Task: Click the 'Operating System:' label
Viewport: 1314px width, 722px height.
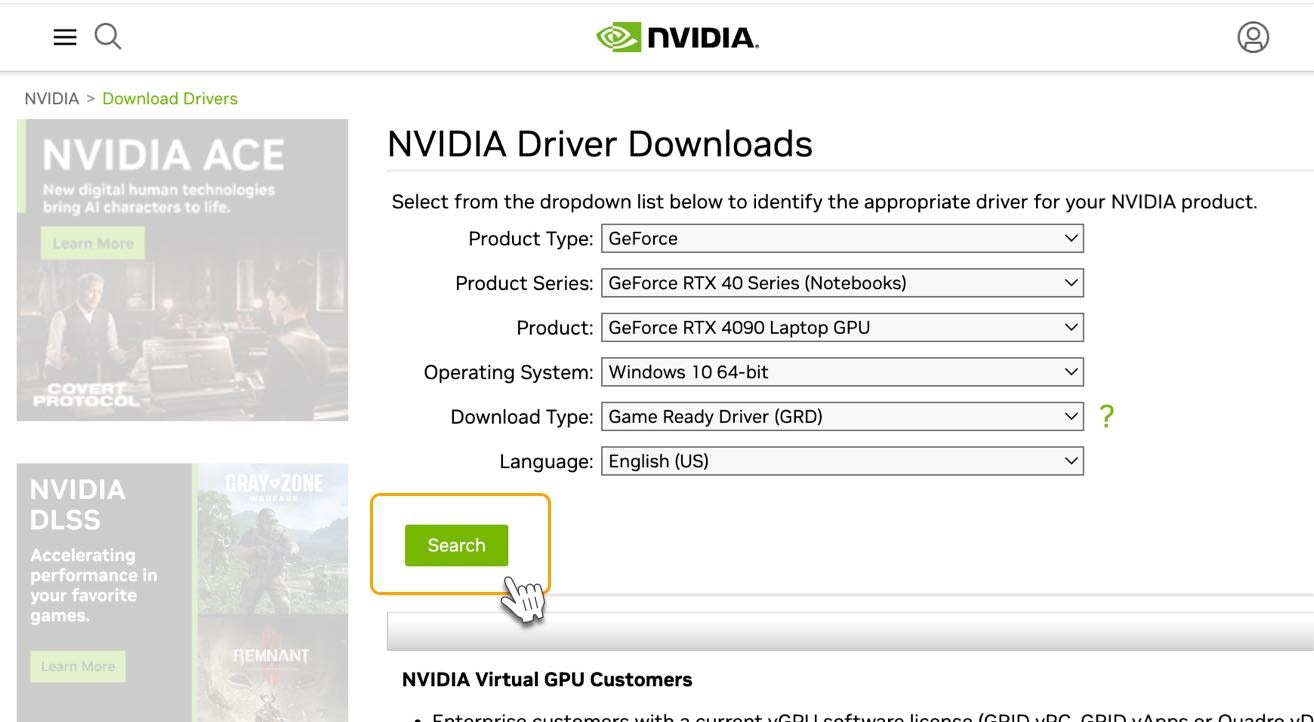Action: (x=509, y=372)
